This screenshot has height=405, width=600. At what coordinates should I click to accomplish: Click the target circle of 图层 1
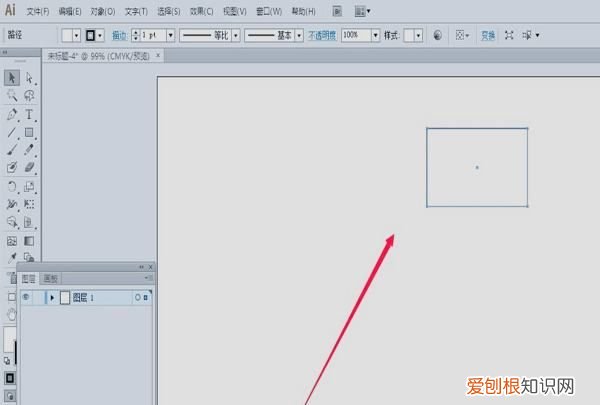[137, 297]
